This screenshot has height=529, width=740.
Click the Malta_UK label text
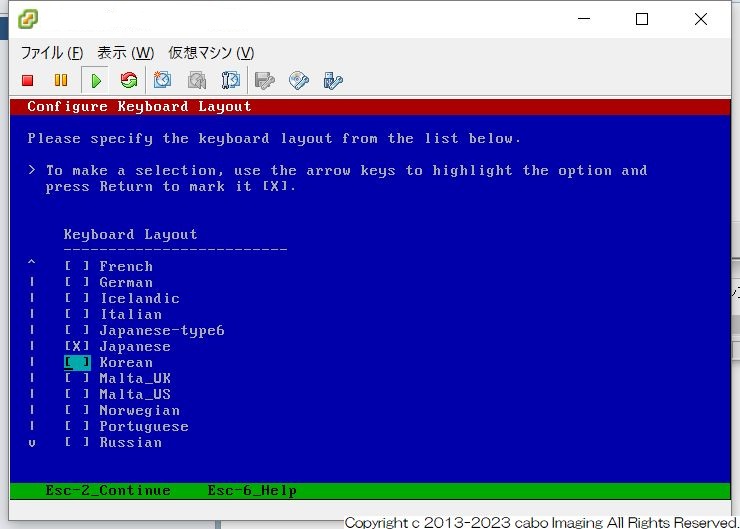click(x=135, y=378)
